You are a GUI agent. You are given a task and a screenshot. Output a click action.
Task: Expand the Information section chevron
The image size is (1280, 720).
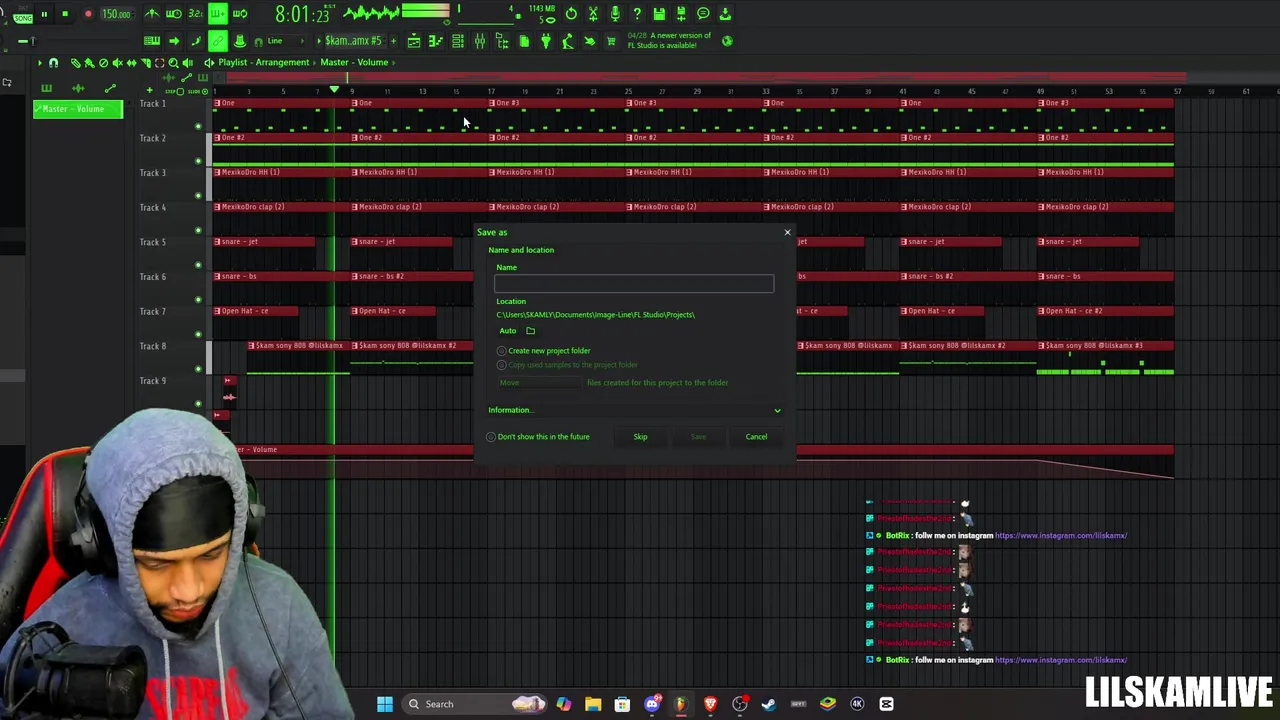[x=777, y=410]
